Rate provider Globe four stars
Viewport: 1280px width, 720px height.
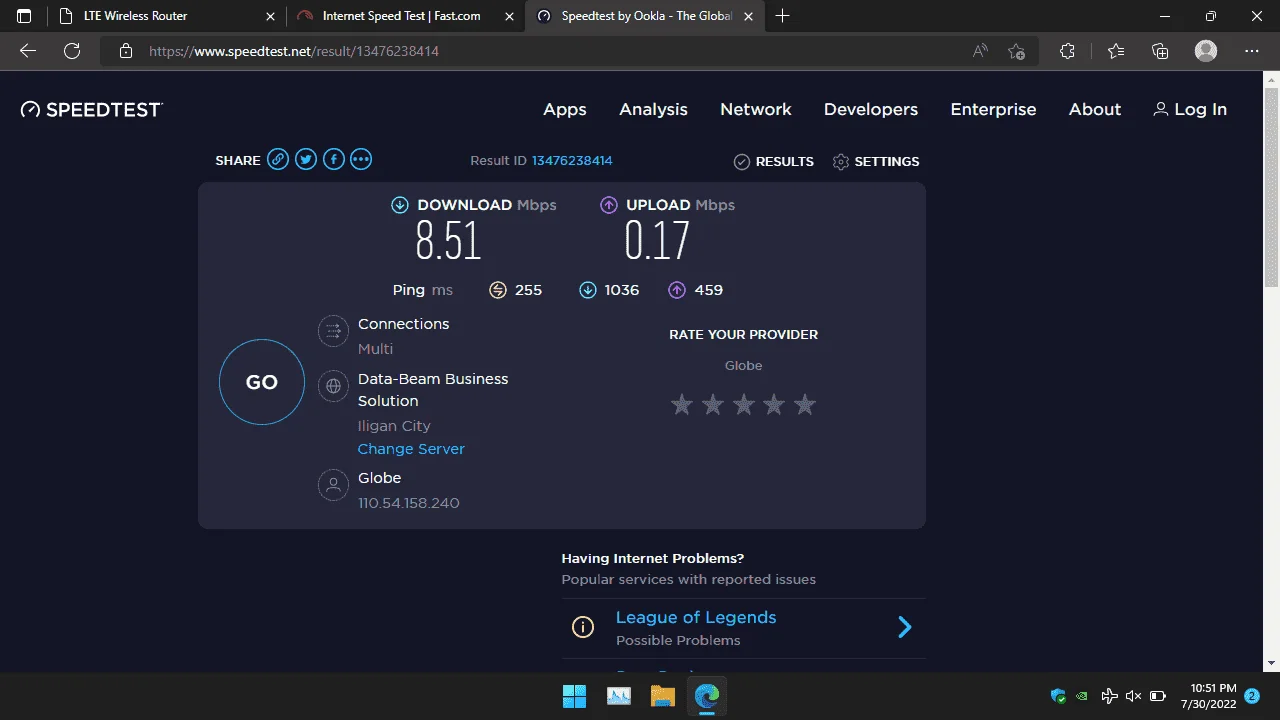click(774, 404)
